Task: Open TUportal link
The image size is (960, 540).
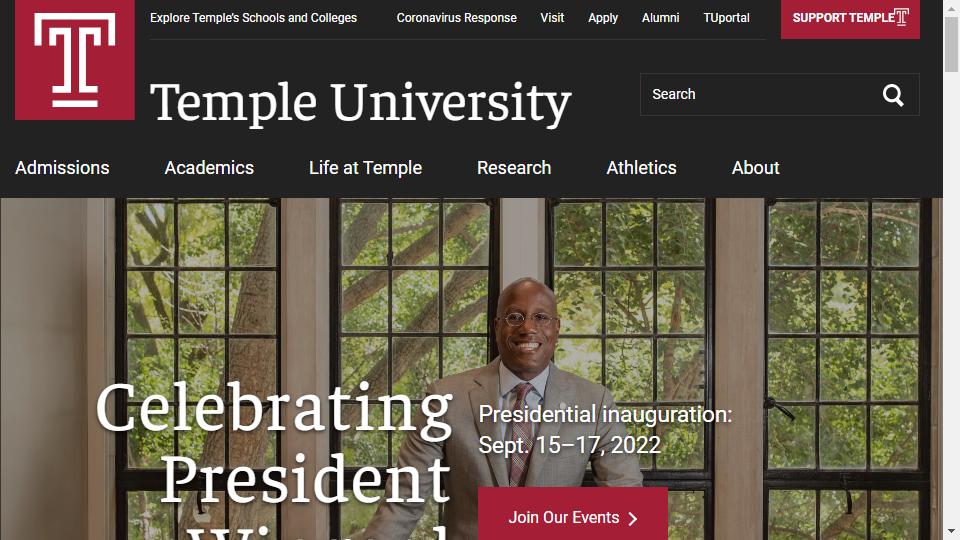Action: point(727,18)
